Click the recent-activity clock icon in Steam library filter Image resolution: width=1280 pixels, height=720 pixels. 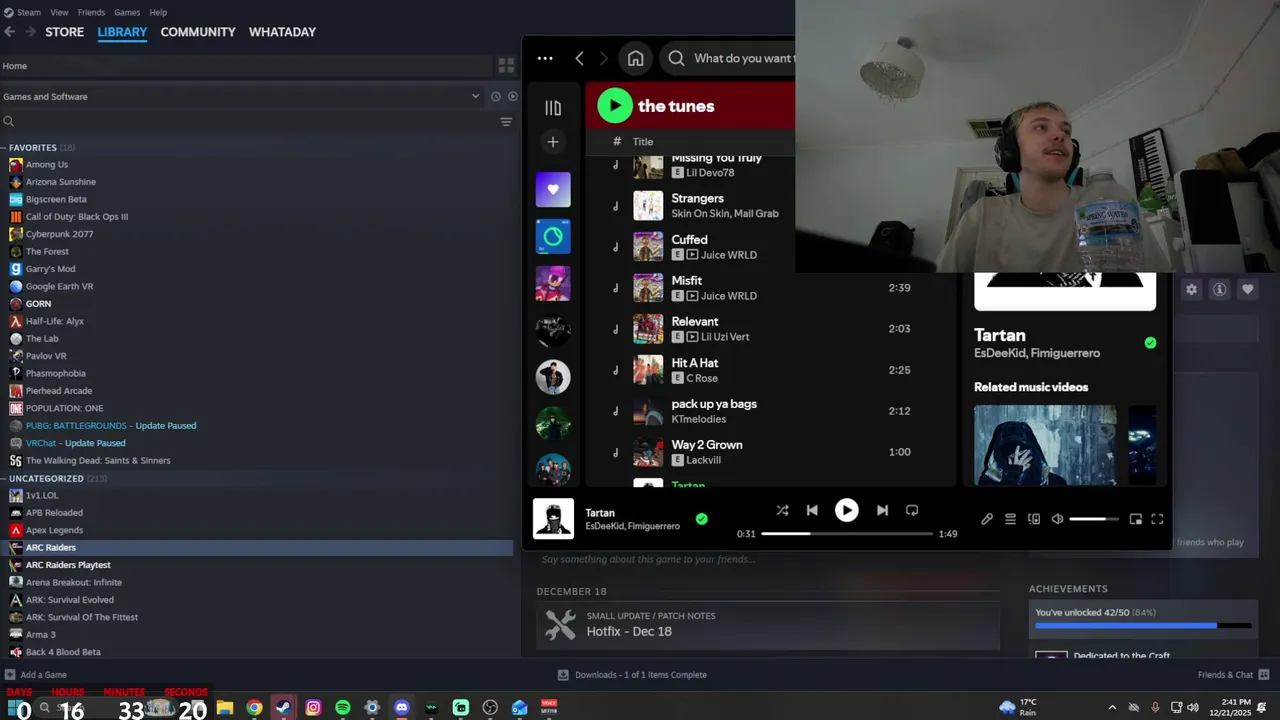[495, 96]
